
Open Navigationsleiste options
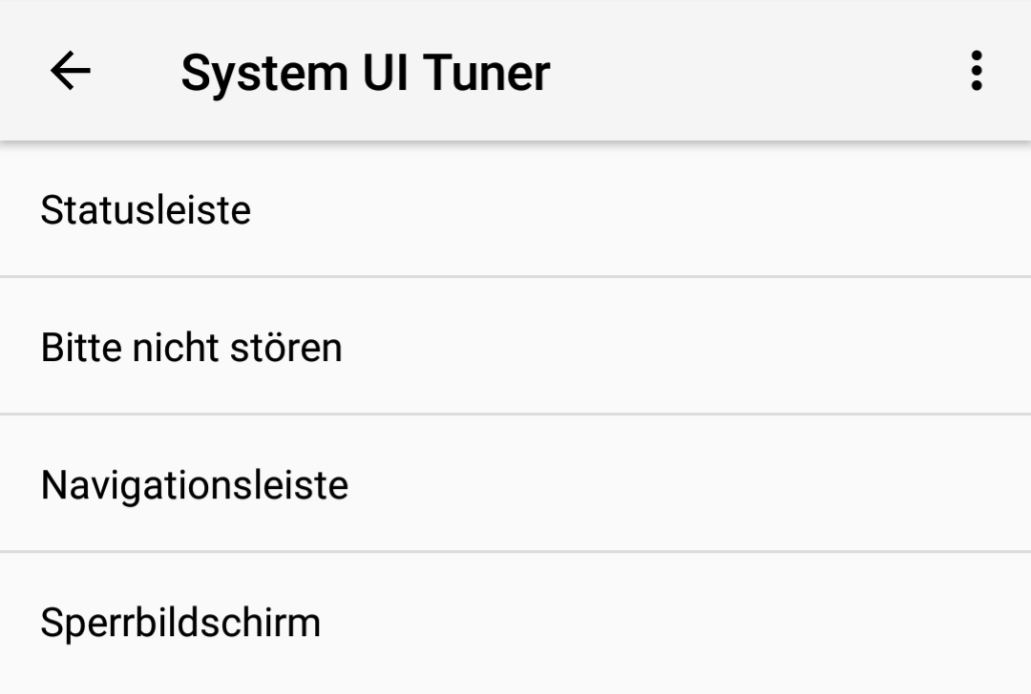195,486
